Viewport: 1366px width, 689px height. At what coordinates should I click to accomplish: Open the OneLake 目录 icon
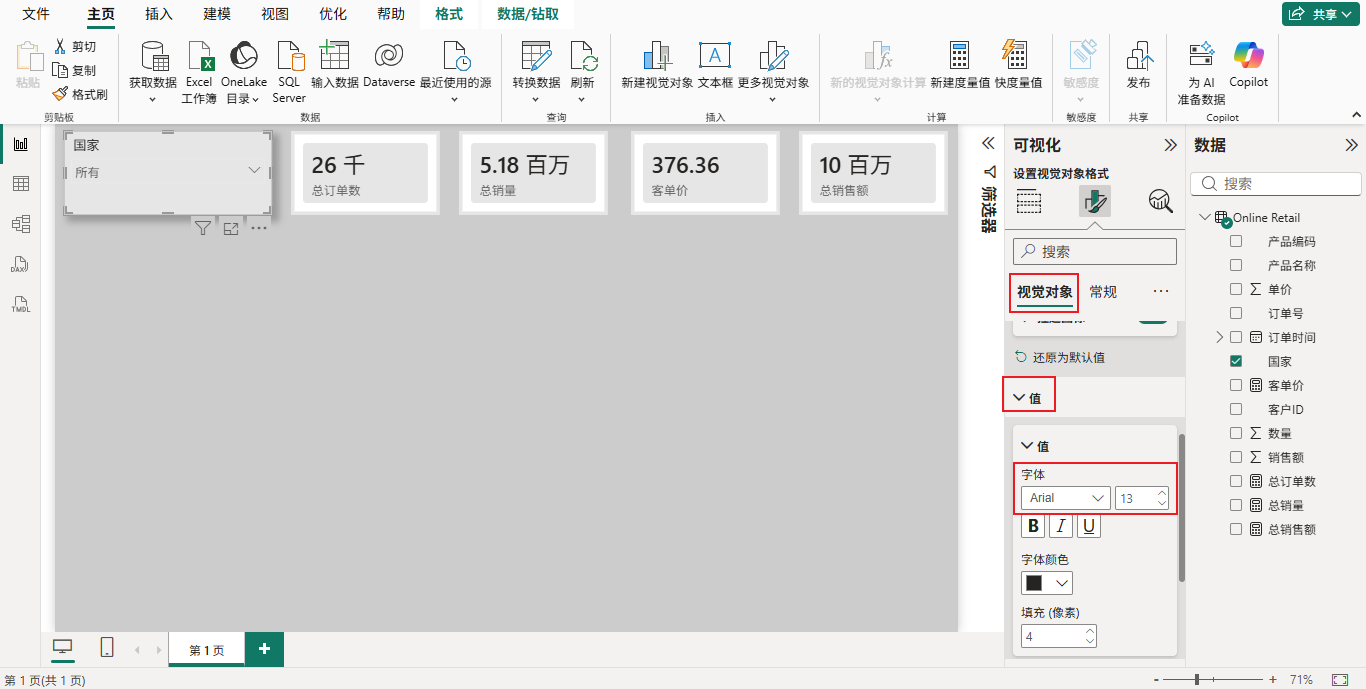(243, 56)
